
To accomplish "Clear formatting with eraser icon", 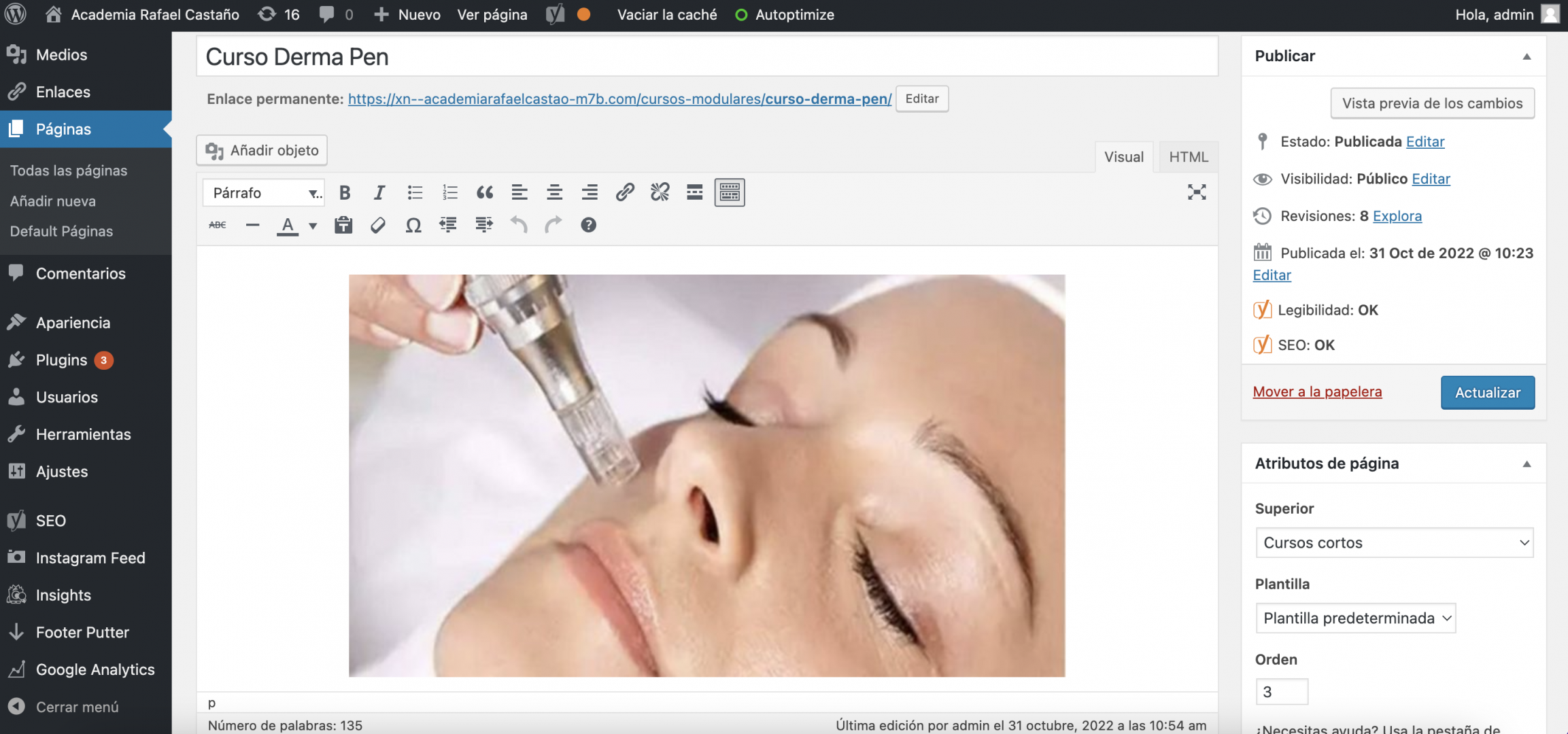I will click(378, 225).
